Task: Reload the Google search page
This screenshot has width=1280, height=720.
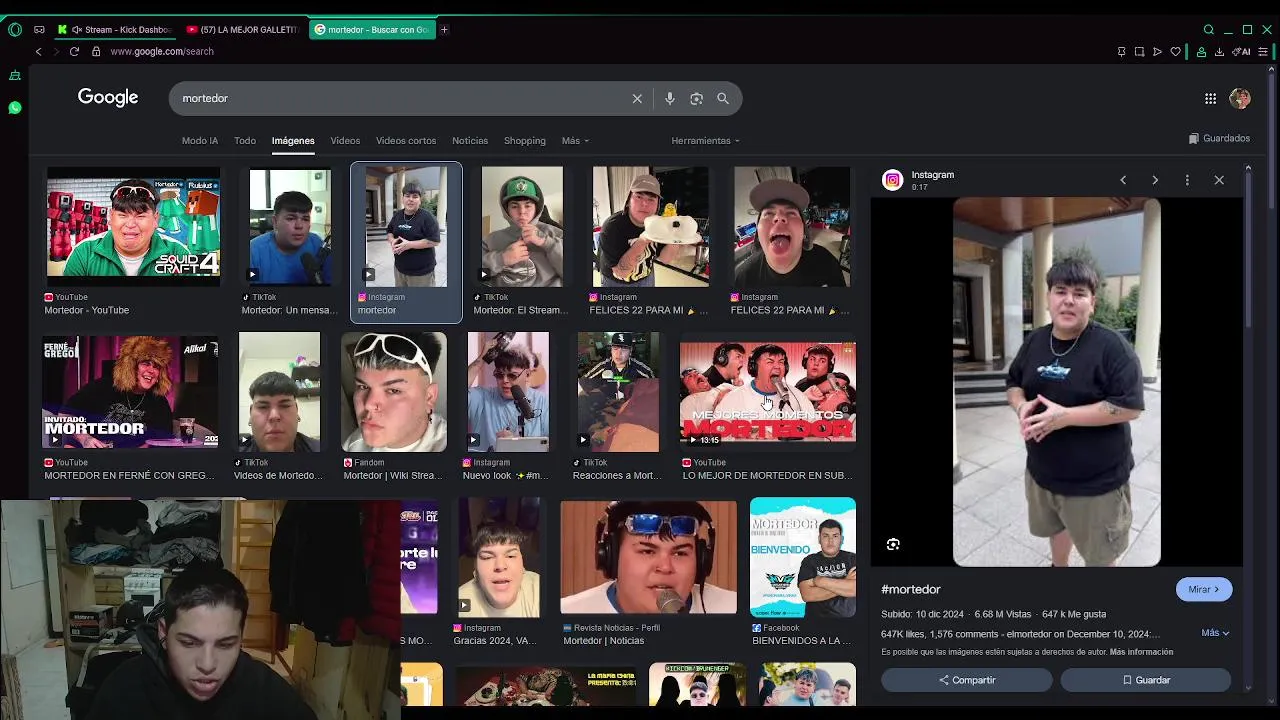Action: click(x=74, y=51)
